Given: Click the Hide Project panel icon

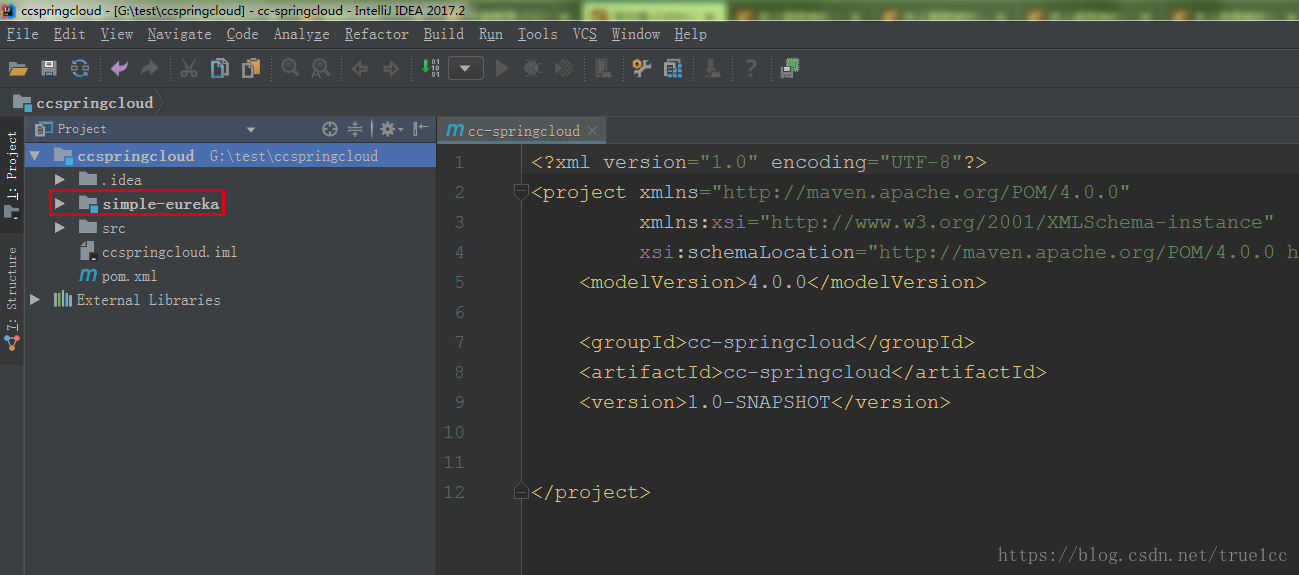Looking at the screenshot, I should [x=421, y=129].
